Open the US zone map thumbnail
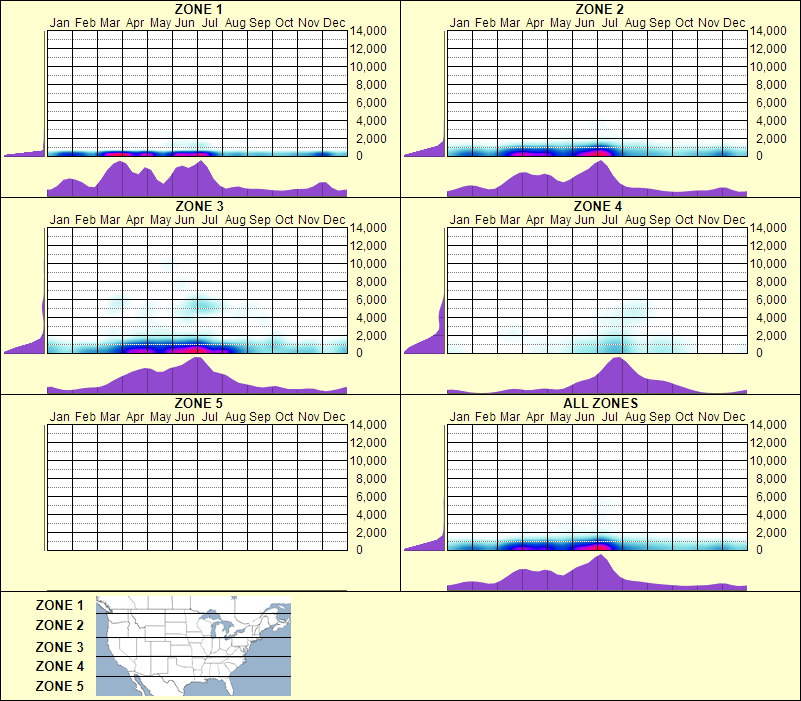Viewport: 801px width, 701px height. [x=193, y=646]
